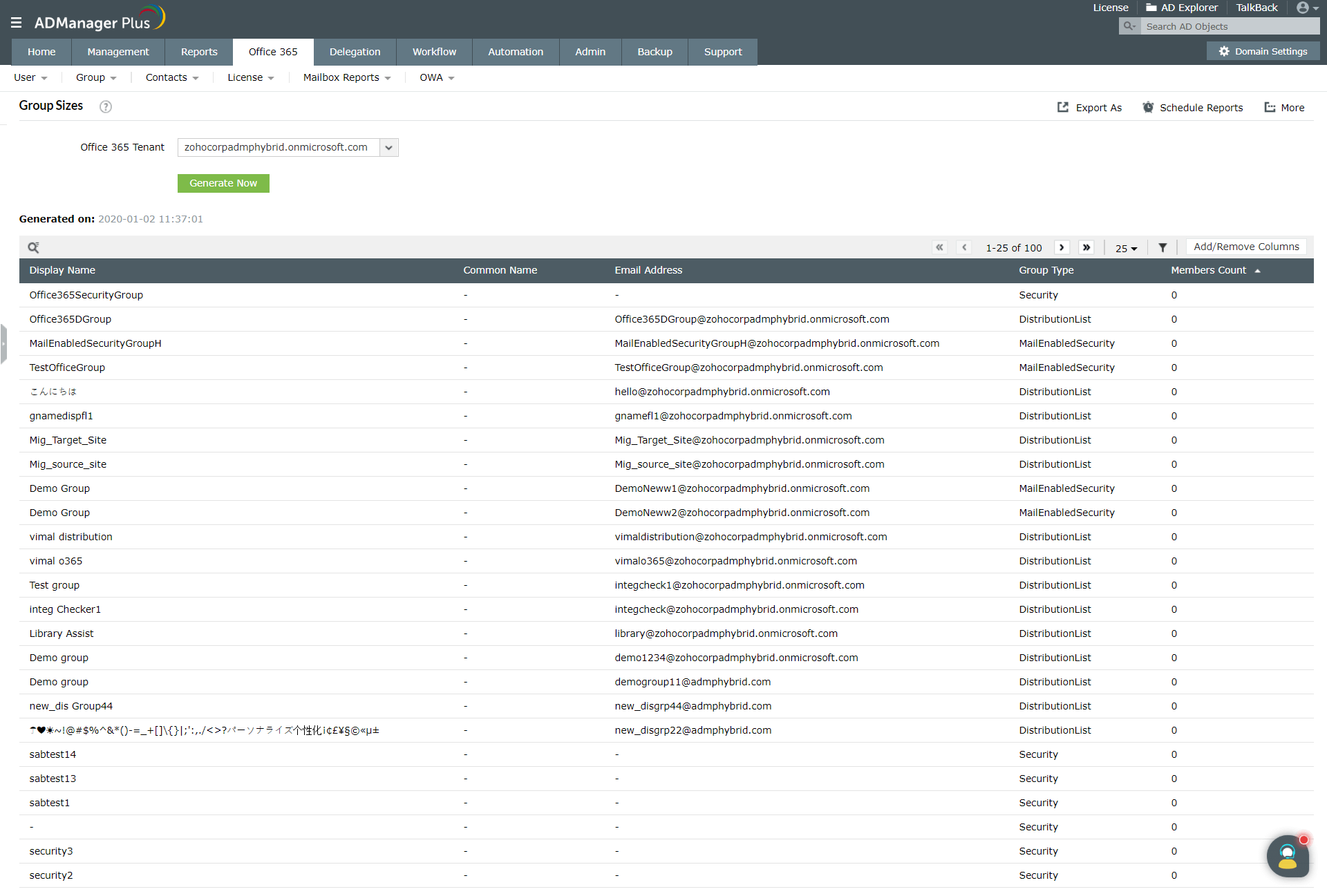
Task: Click the Generate Now button
Action: coord(223,183)
